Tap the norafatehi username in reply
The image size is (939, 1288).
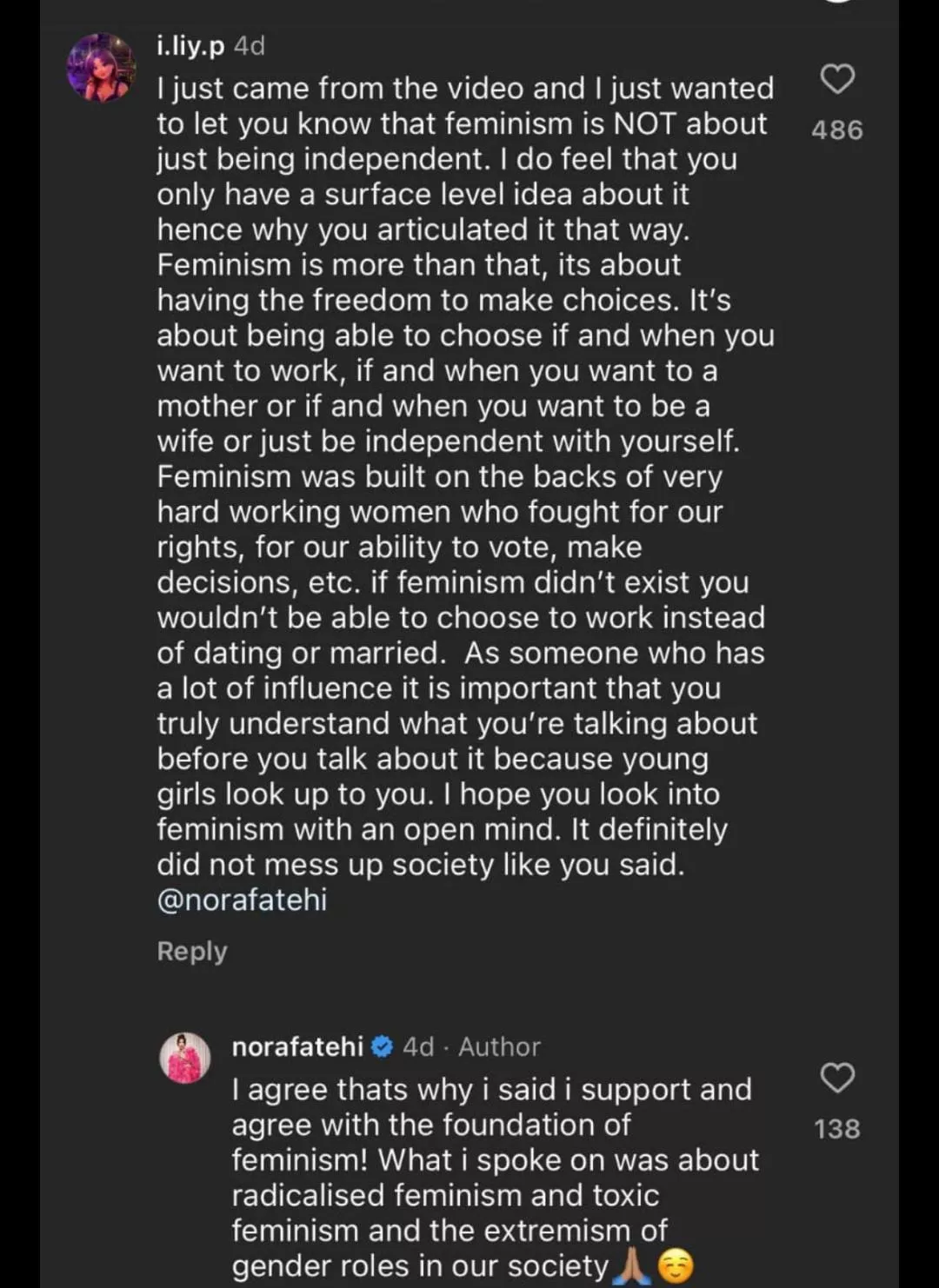[297, 1046]
